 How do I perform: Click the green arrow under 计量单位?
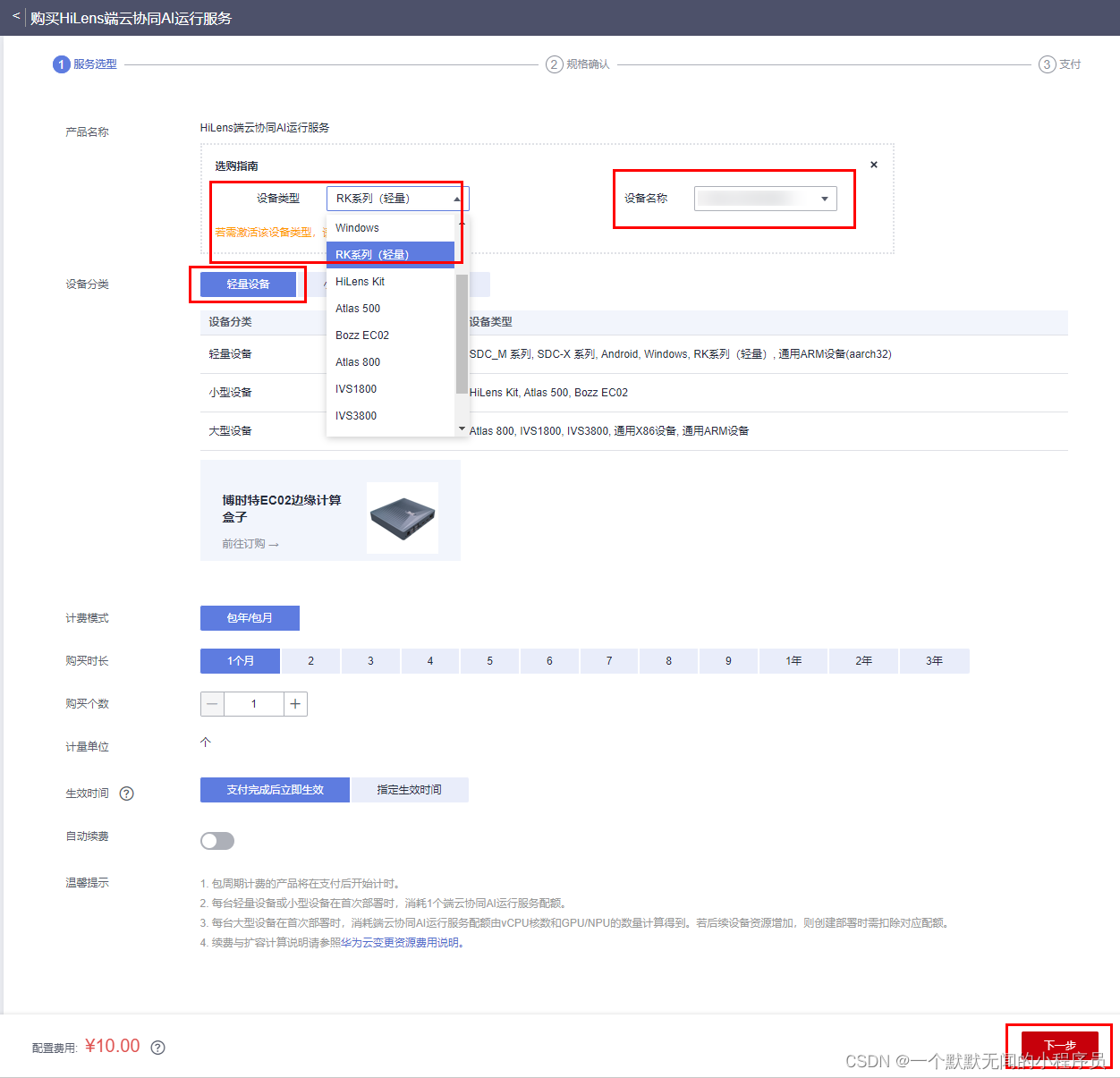206,742
